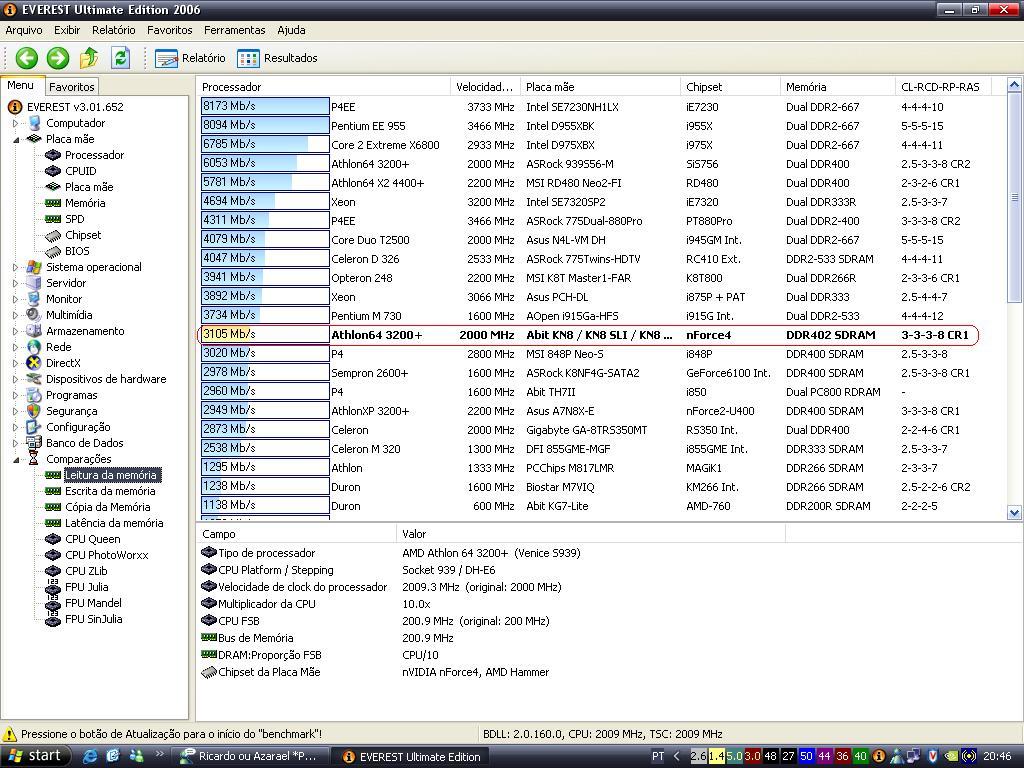Open the Favoritos menu
Image resolution: width=1024 pixels, height=768 pixels.
click(170, 30)
